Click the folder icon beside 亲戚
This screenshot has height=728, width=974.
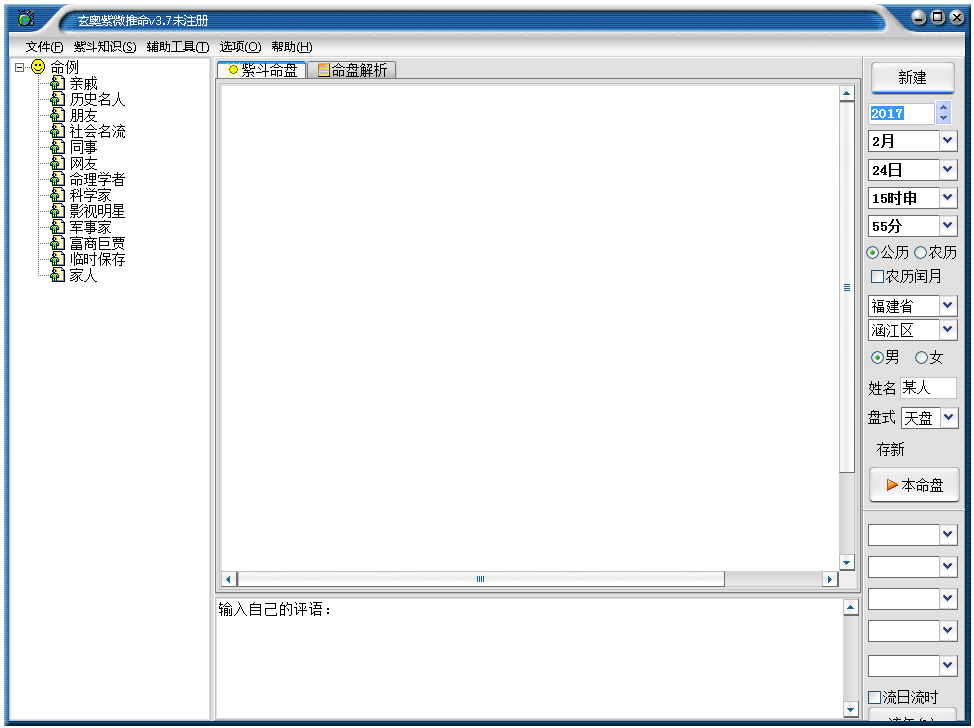57,83
